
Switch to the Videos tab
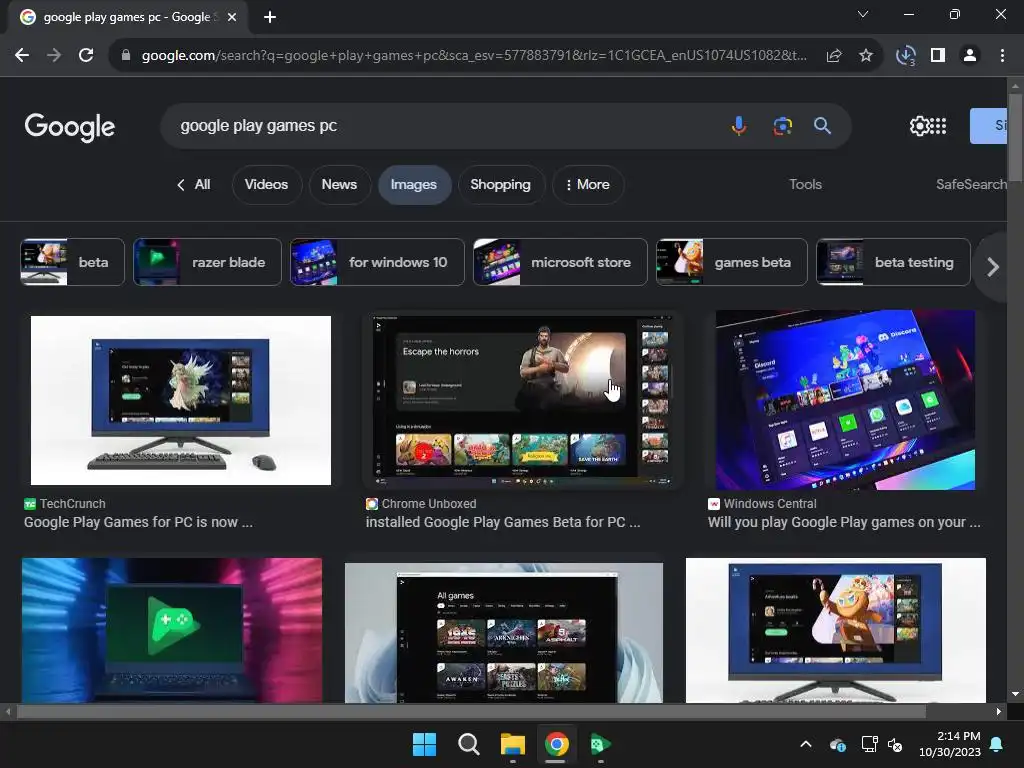[266, 185]
